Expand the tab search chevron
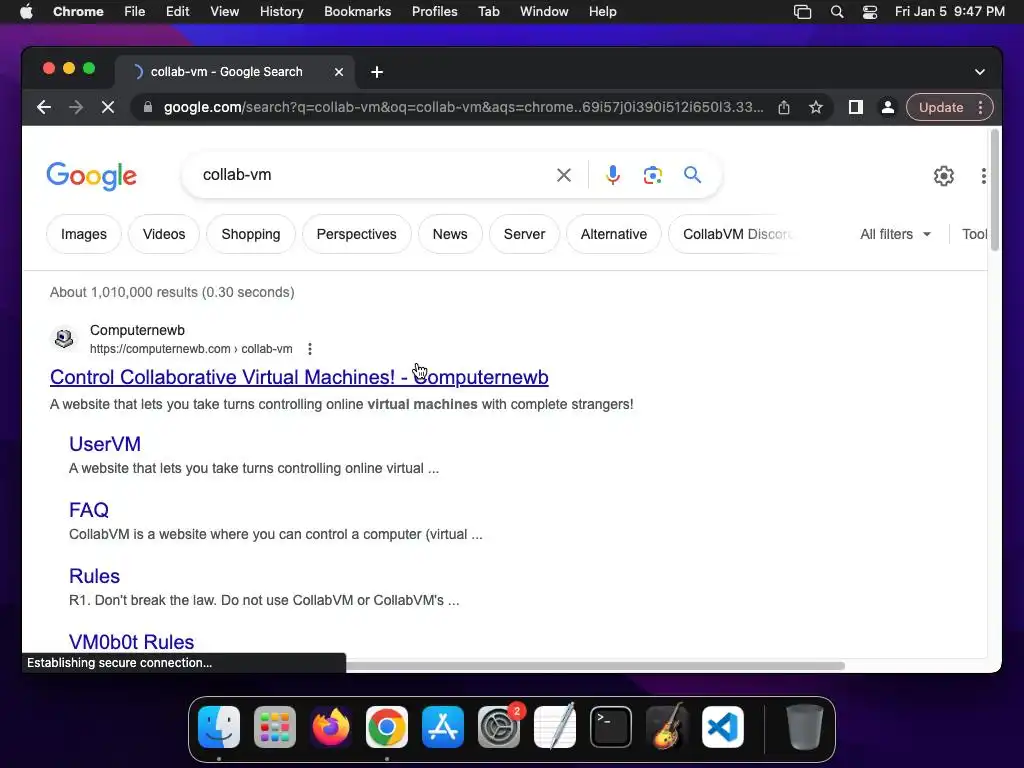Screen dimensions: 1024x768 pos(980,72)
